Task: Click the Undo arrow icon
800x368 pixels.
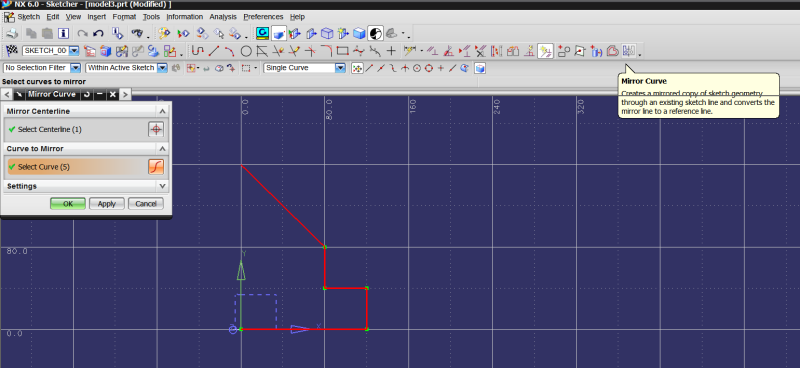Action: click(x=98, y=34)
